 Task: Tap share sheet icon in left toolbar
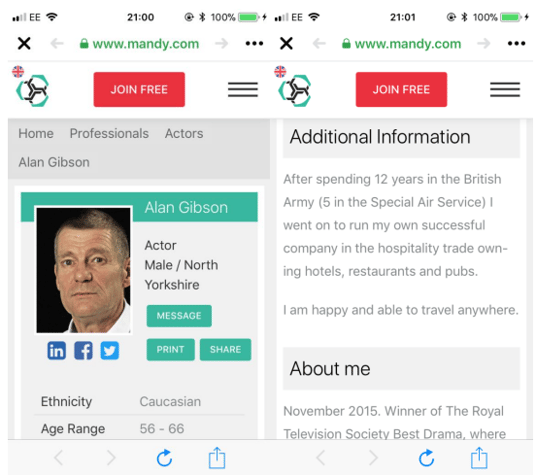coord(217,457)
